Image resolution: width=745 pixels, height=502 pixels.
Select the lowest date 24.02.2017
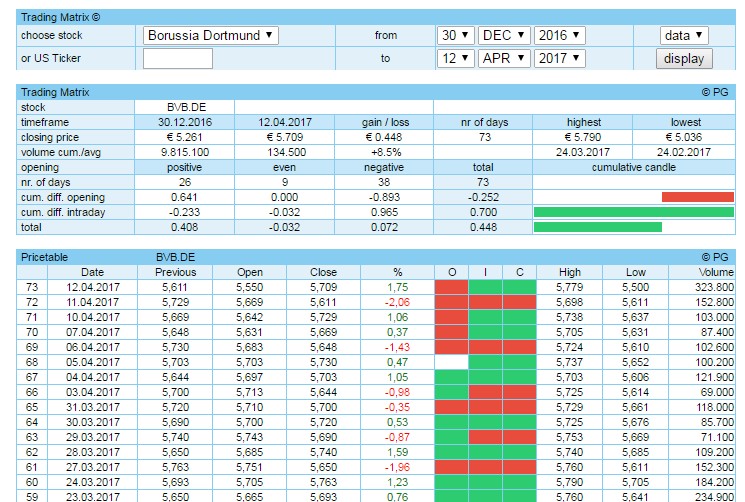point(684,152)
